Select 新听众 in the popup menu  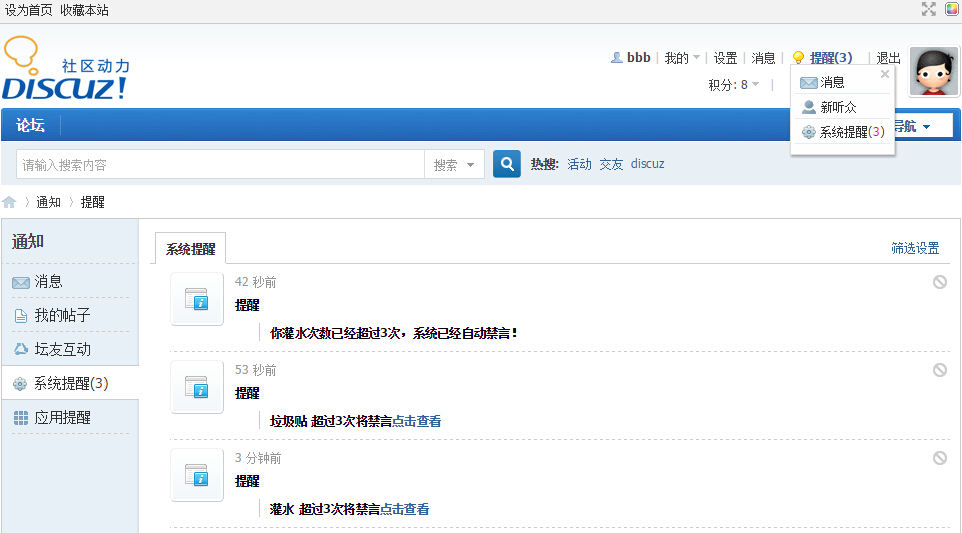point(838,107)
